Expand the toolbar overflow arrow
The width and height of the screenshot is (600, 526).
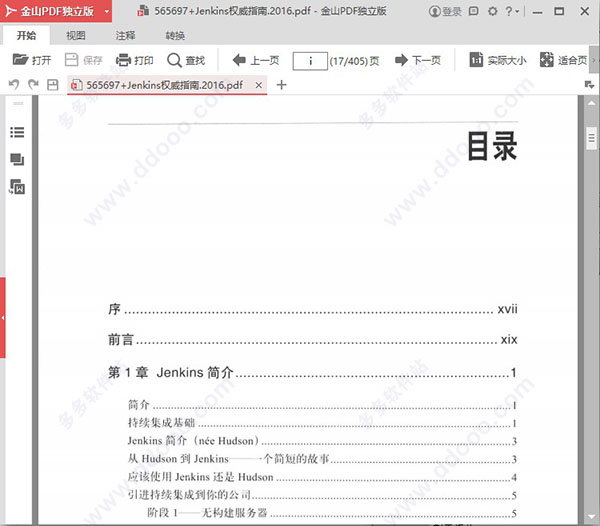[594, 60]
